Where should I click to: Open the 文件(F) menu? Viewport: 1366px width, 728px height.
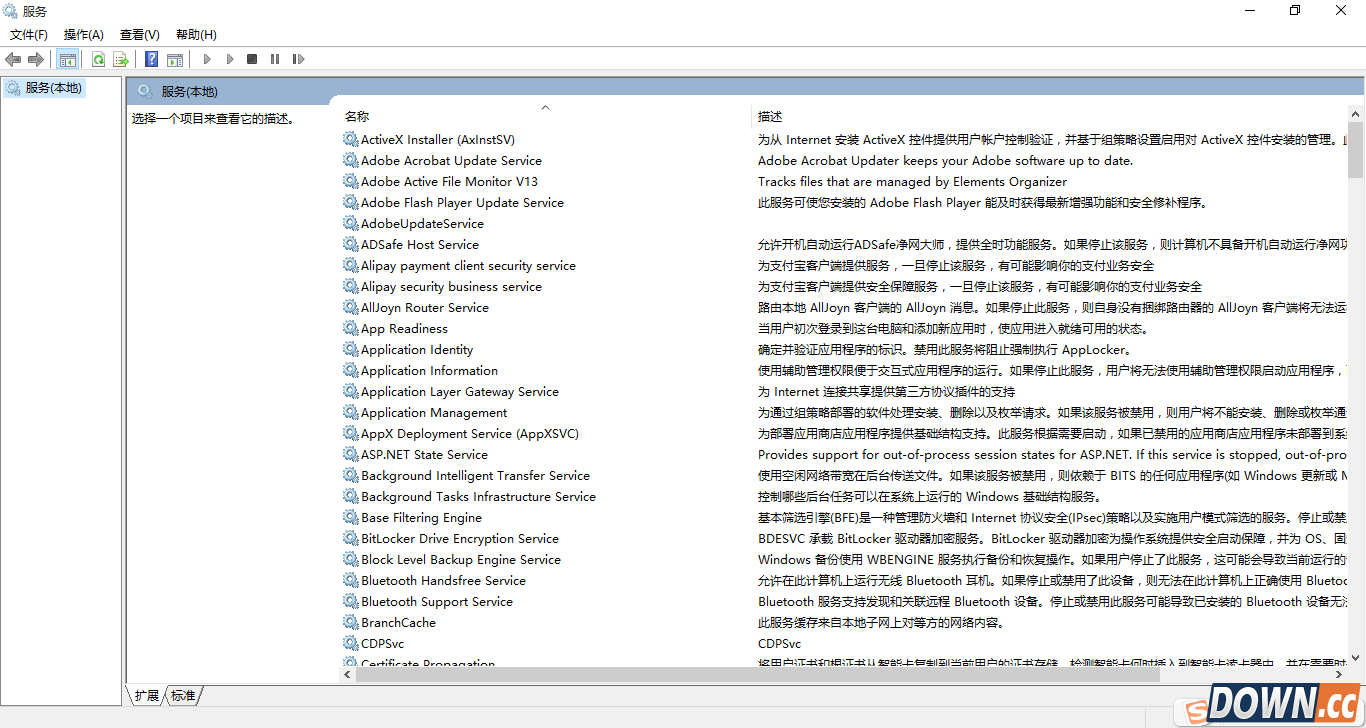click(x=28, y=34)
